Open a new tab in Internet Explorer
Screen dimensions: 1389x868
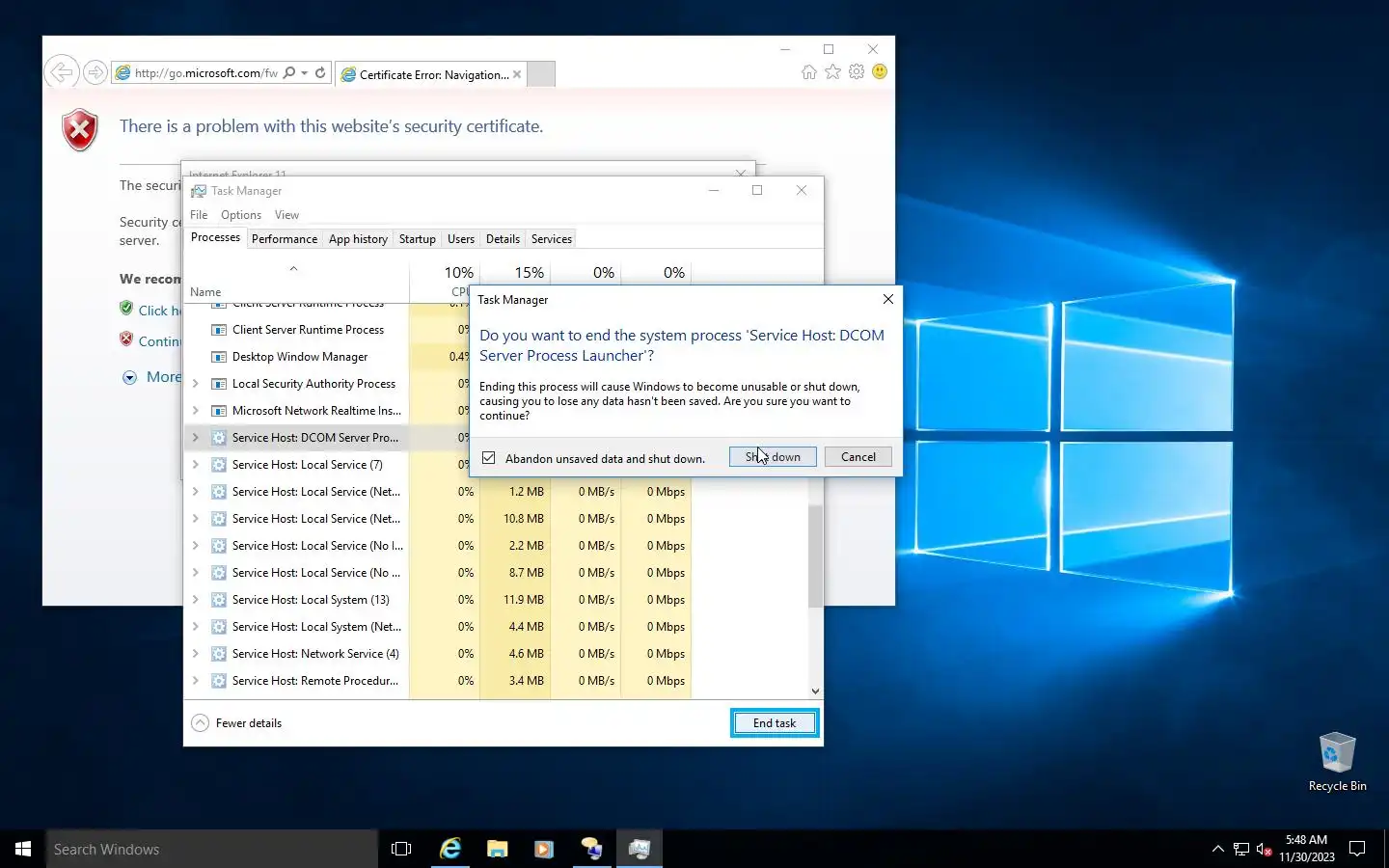(541, 74)
